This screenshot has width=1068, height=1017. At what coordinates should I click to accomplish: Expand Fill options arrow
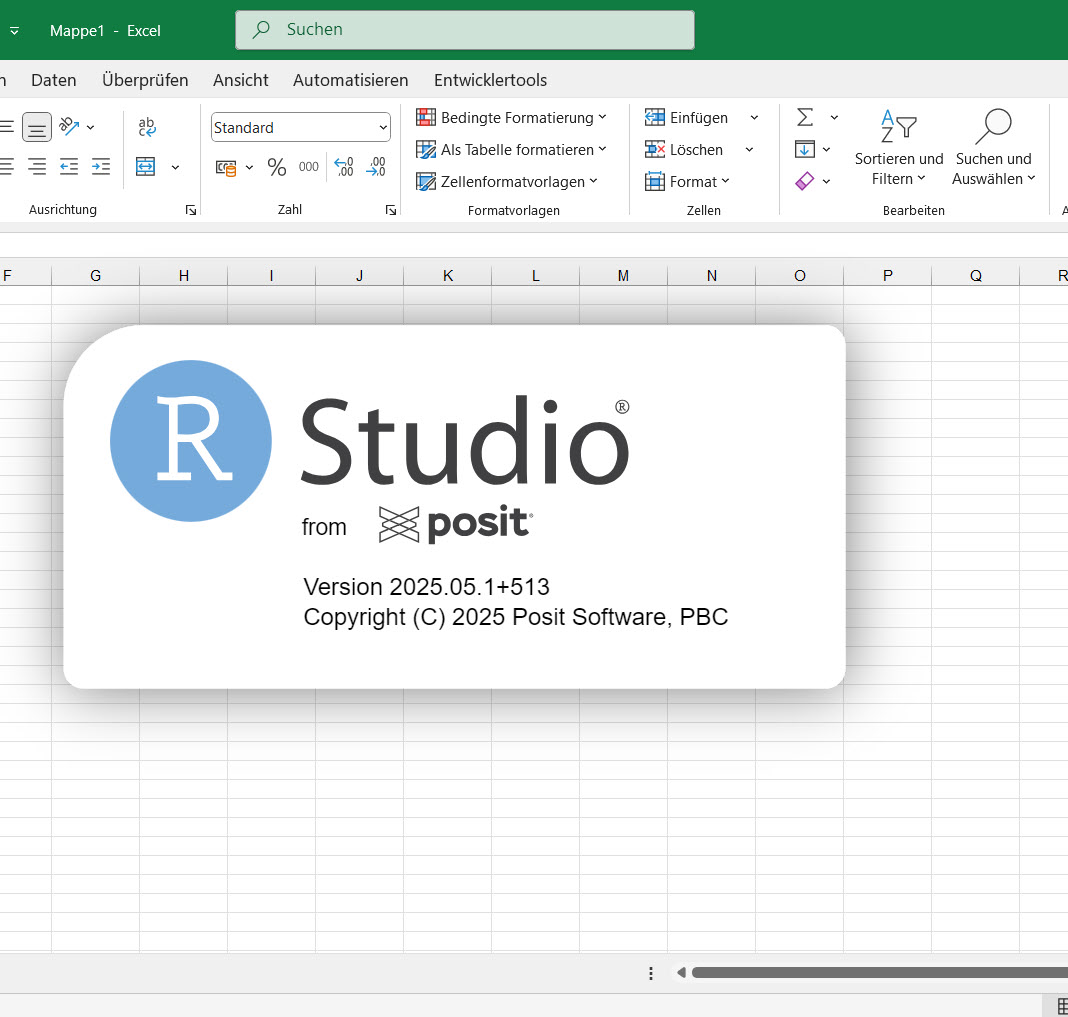pos(826,150)
